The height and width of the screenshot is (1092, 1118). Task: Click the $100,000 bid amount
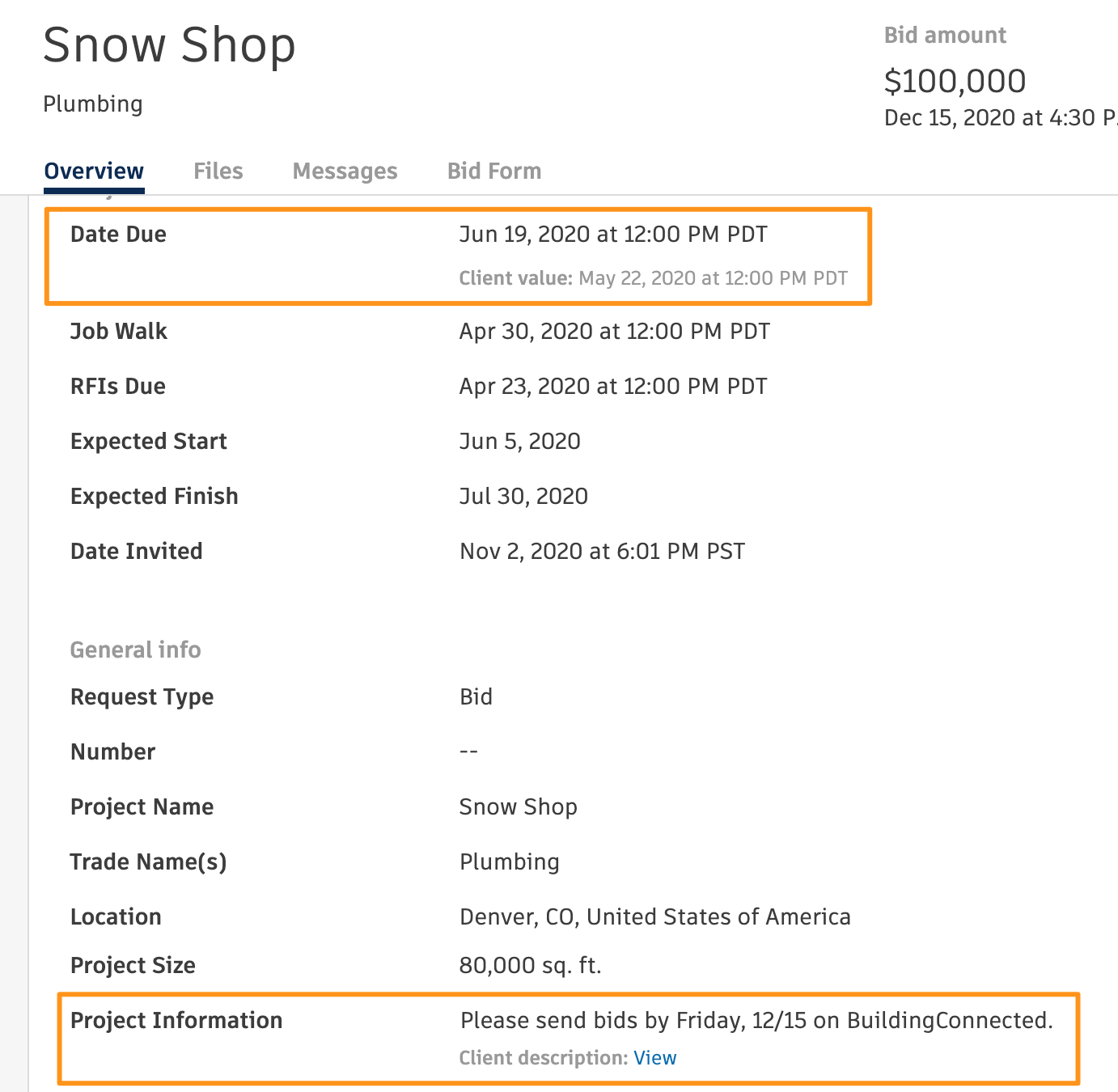point(955,81)
